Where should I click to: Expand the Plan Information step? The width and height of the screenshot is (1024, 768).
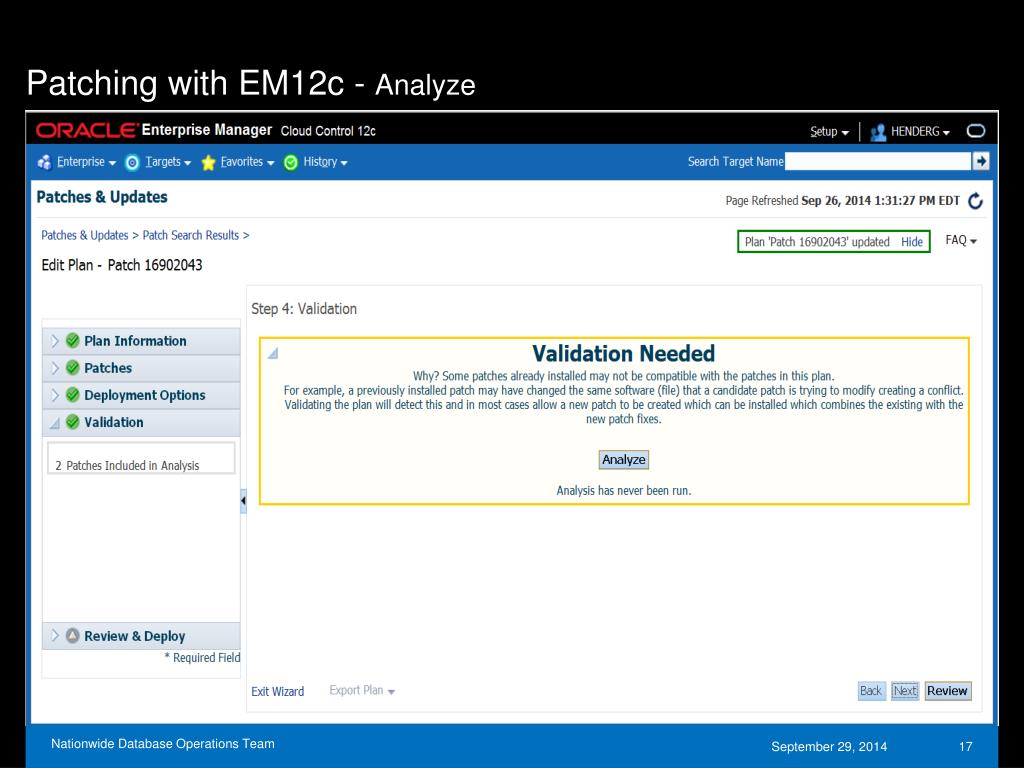[55, 341]
